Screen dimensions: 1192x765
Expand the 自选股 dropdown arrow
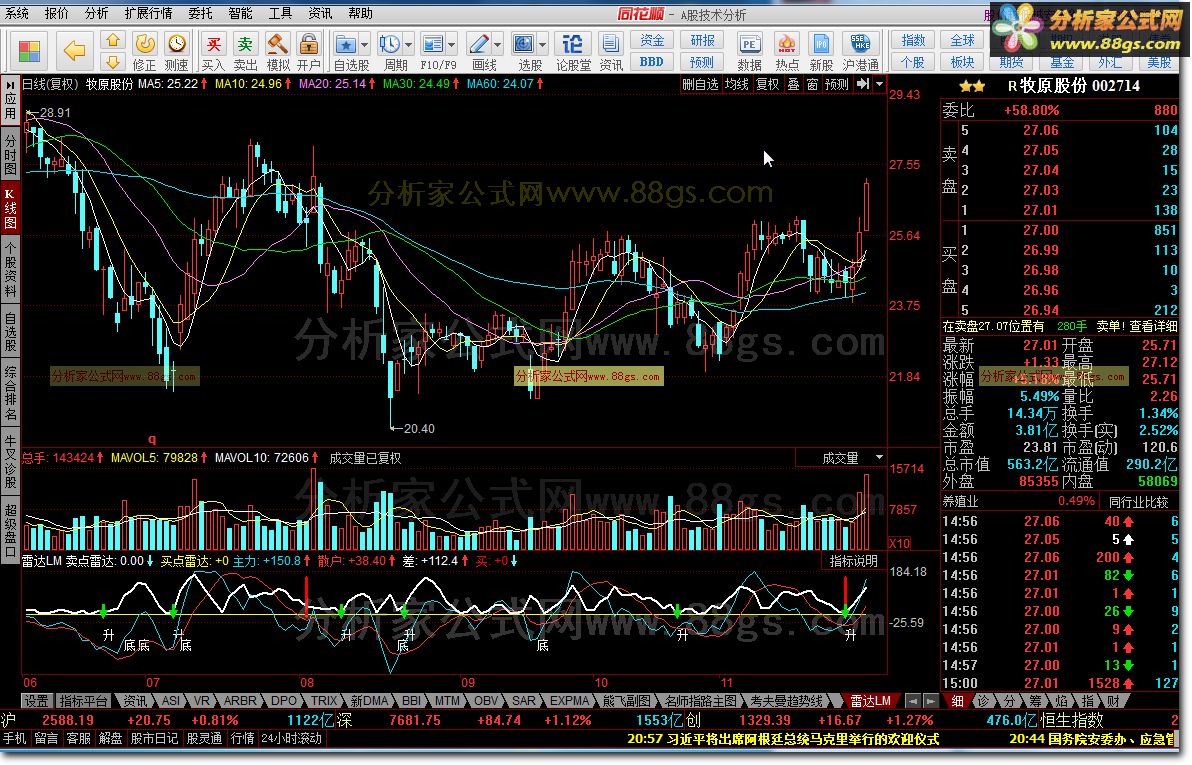coord(364,44)
